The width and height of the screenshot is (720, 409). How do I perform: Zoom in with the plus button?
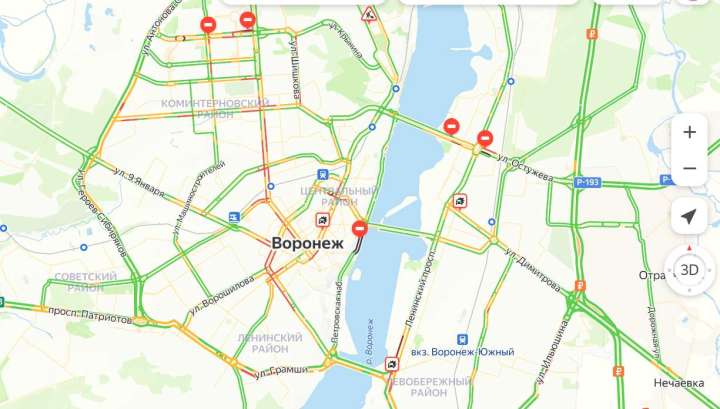[x=689, y=132]
